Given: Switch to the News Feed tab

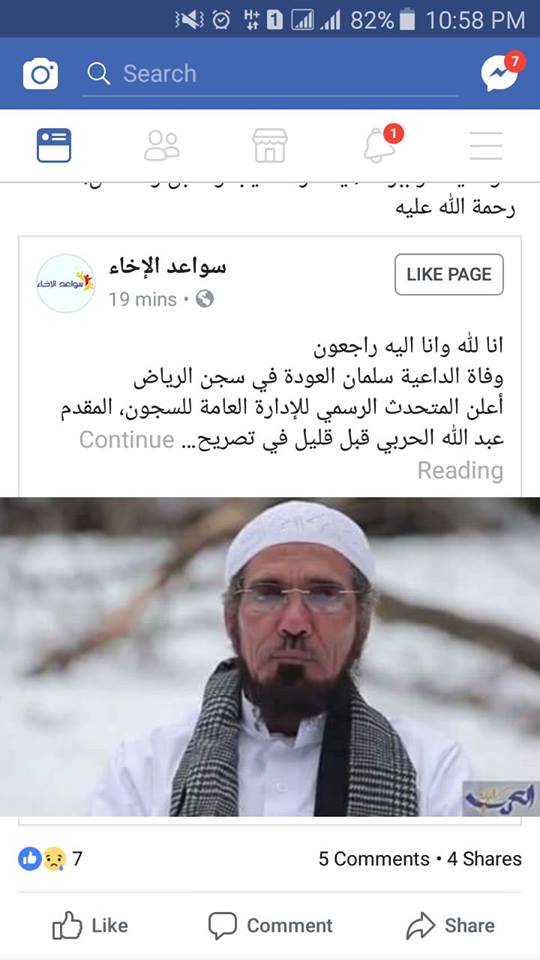Looking at the screenshot, I should (x=54, y=146).
